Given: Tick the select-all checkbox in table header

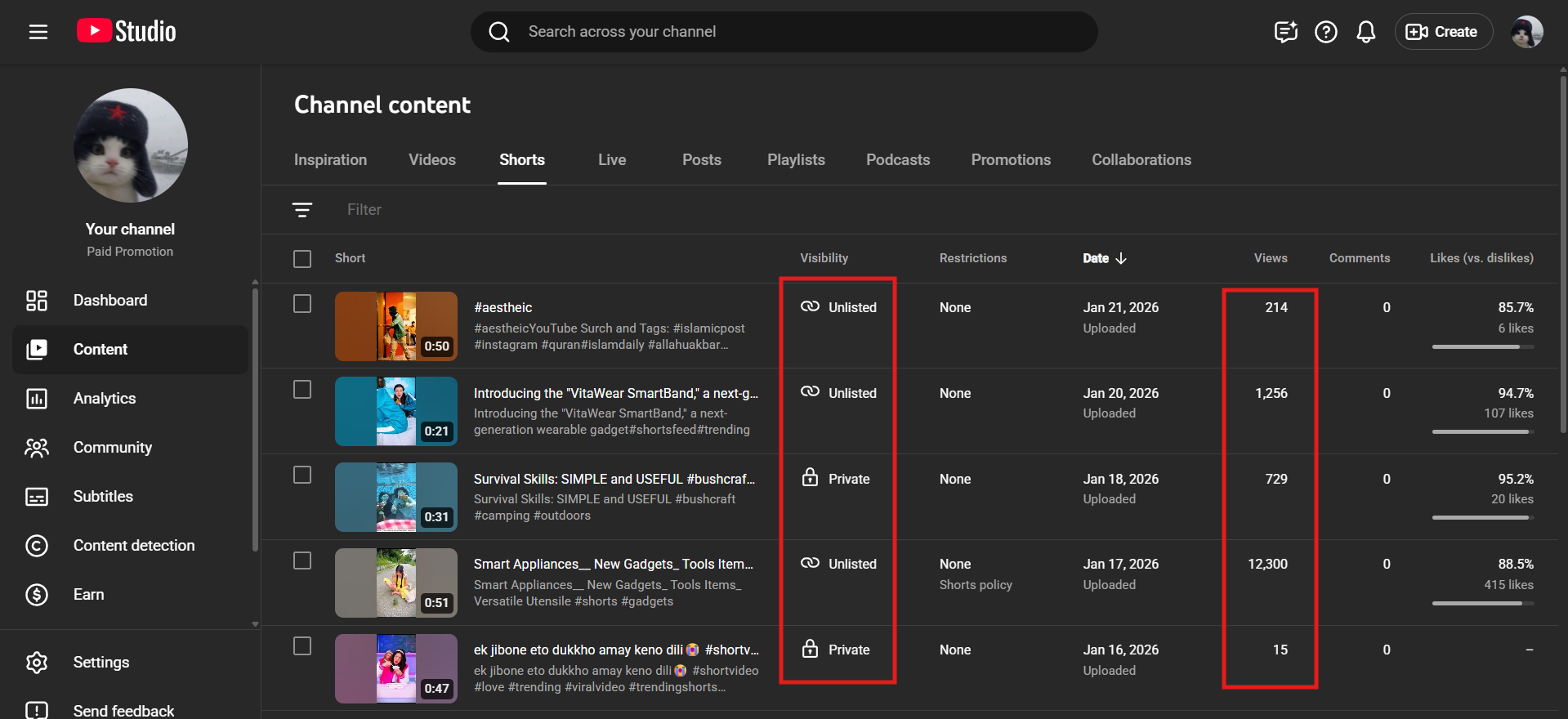Looking at the screenshot, I should (302, 259).
